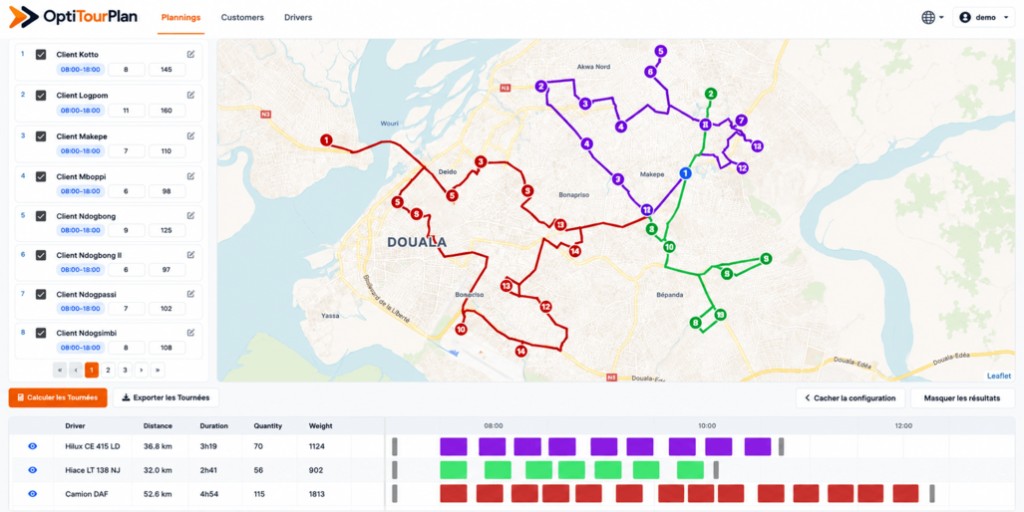The height and width of the screenshot is (512, 1024).
Task: Go to previous page arrow
Action: pos(76,370)
